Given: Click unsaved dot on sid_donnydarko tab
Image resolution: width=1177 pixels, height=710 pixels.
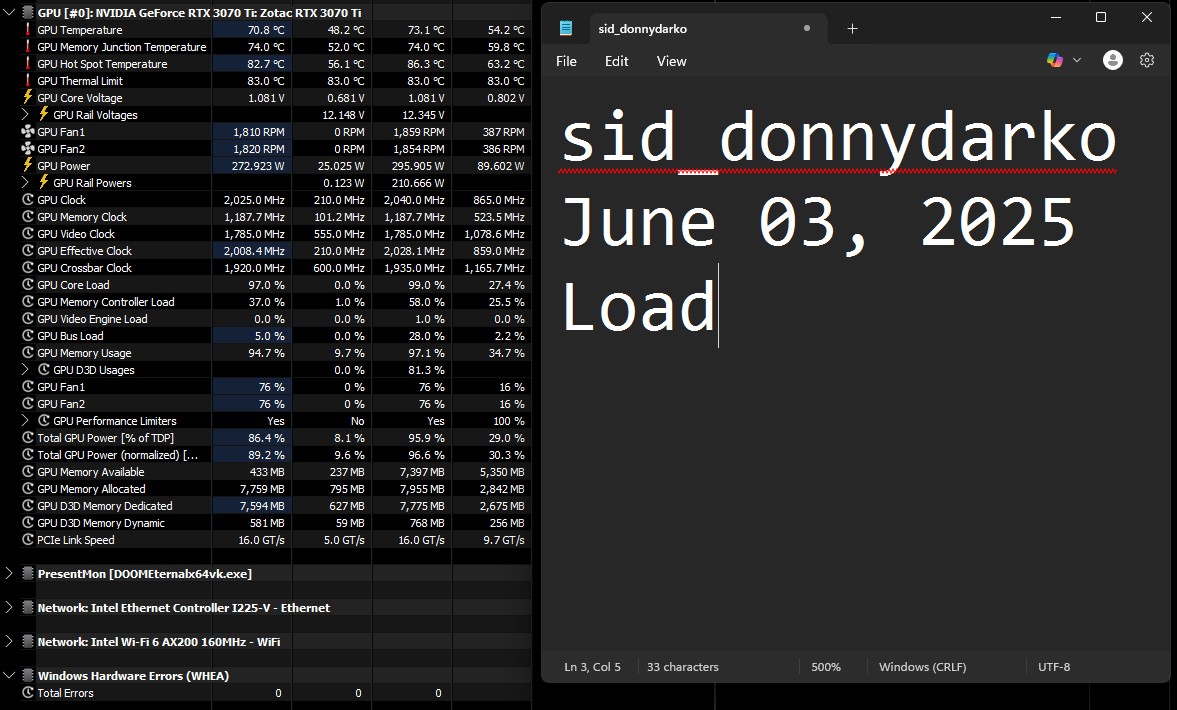Looking at the screenshot, I should point(807,29).
